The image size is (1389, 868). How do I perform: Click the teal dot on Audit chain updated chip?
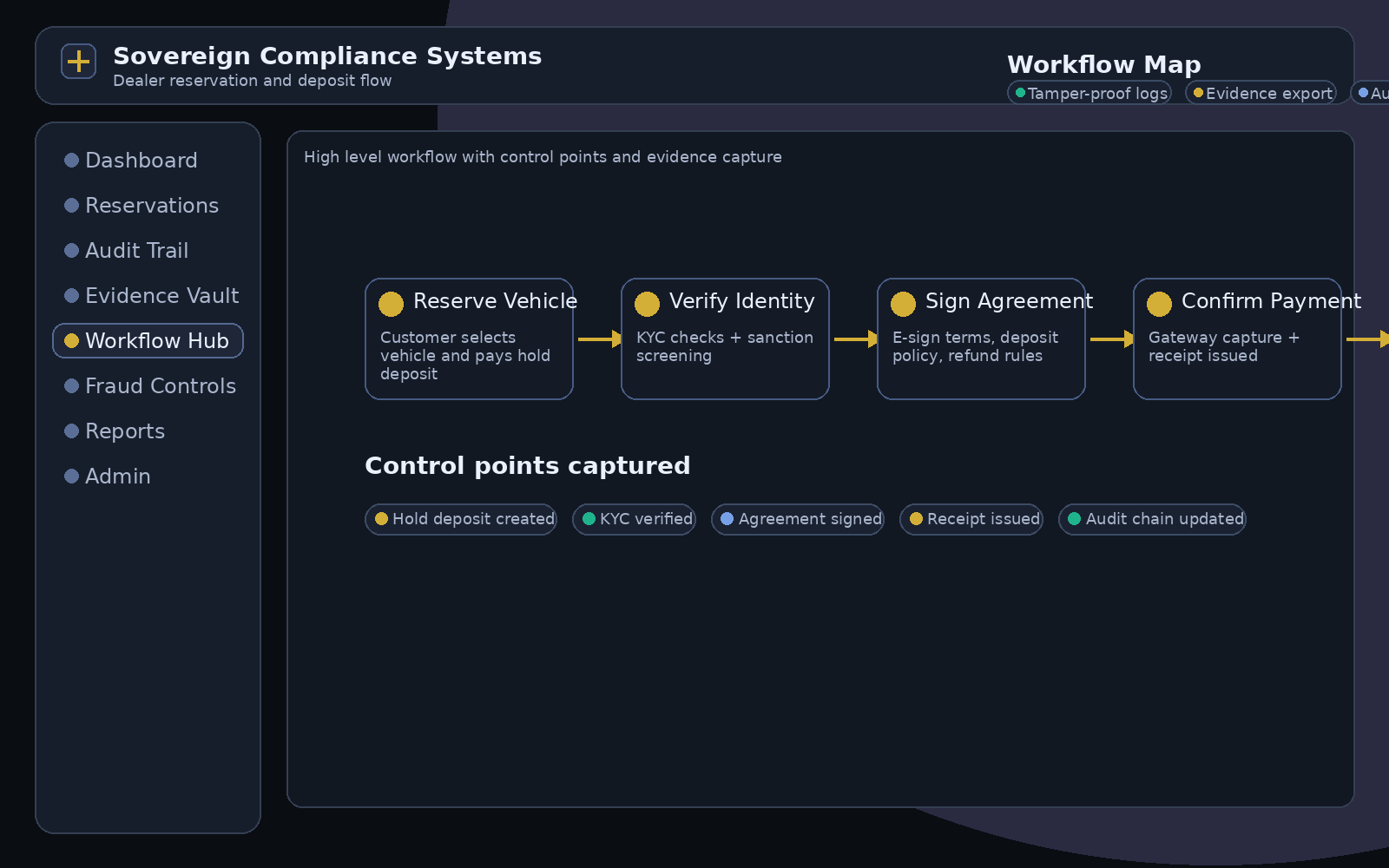(x=1075, y=518)
